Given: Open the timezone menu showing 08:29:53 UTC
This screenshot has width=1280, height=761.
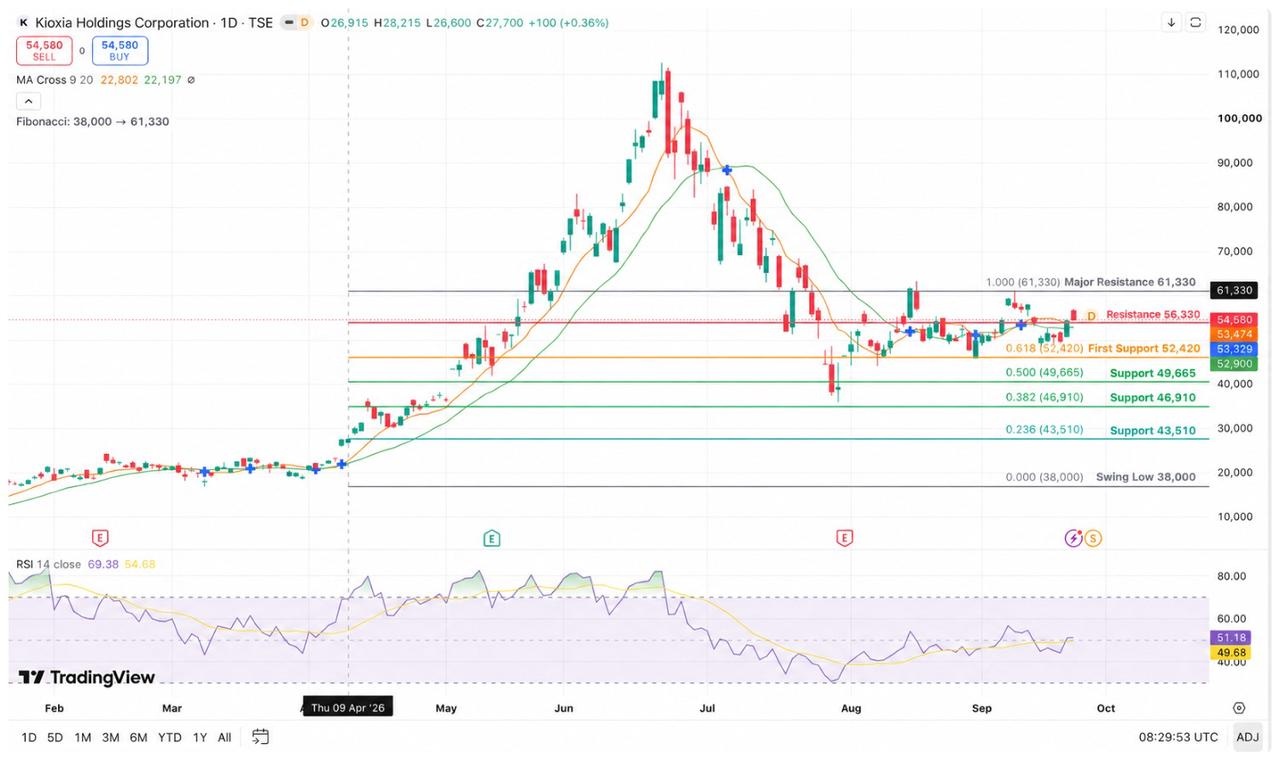Looking at the screenshot, I should coord(1178,737).
